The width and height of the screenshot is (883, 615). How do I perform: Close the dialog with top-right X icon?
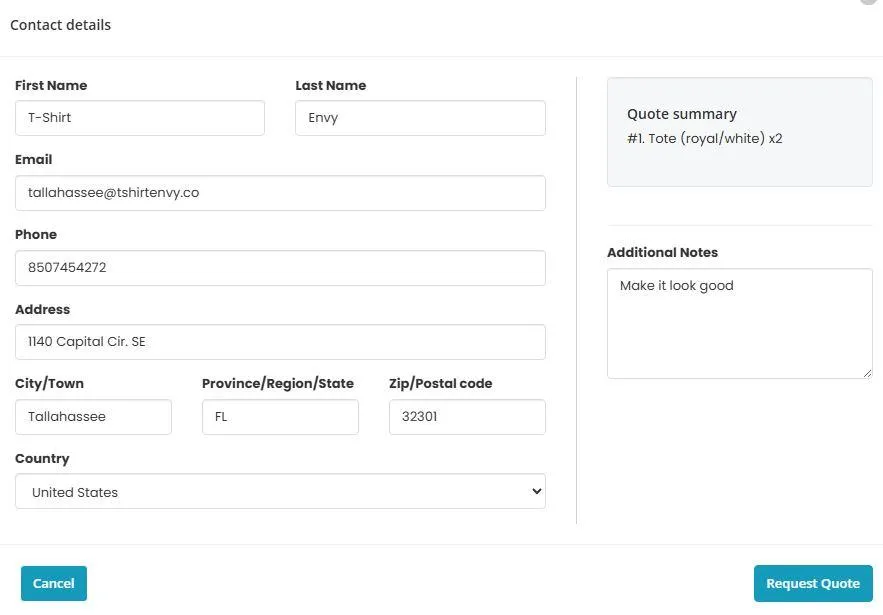pyautogui.click(x=870, y=2)
